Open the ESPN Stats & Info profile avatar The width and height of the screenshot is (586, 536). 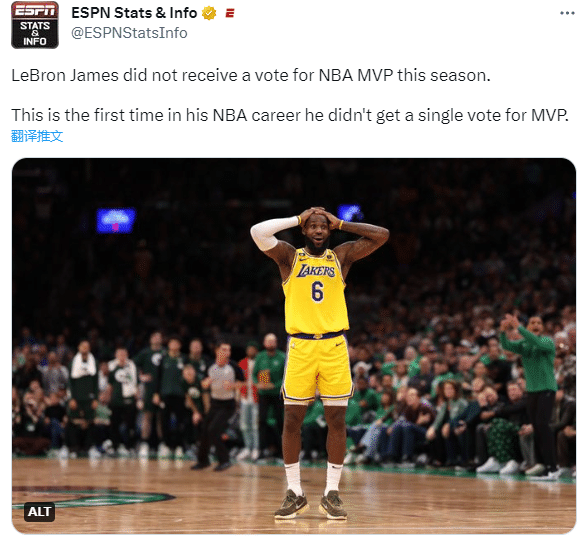pos(35,25)
